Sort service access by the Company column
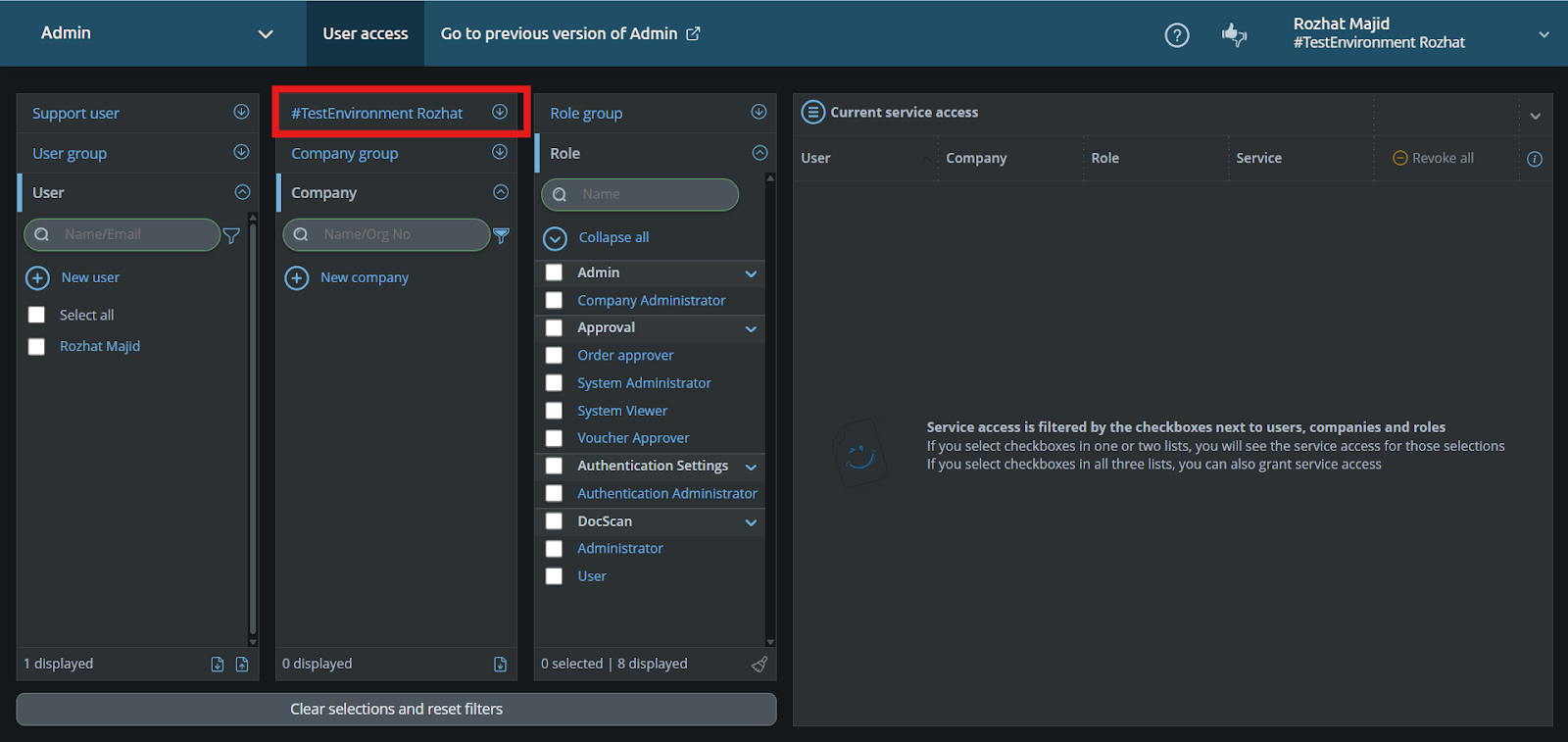Screen dimensions: 1568x742 click(x=976, y=158)
